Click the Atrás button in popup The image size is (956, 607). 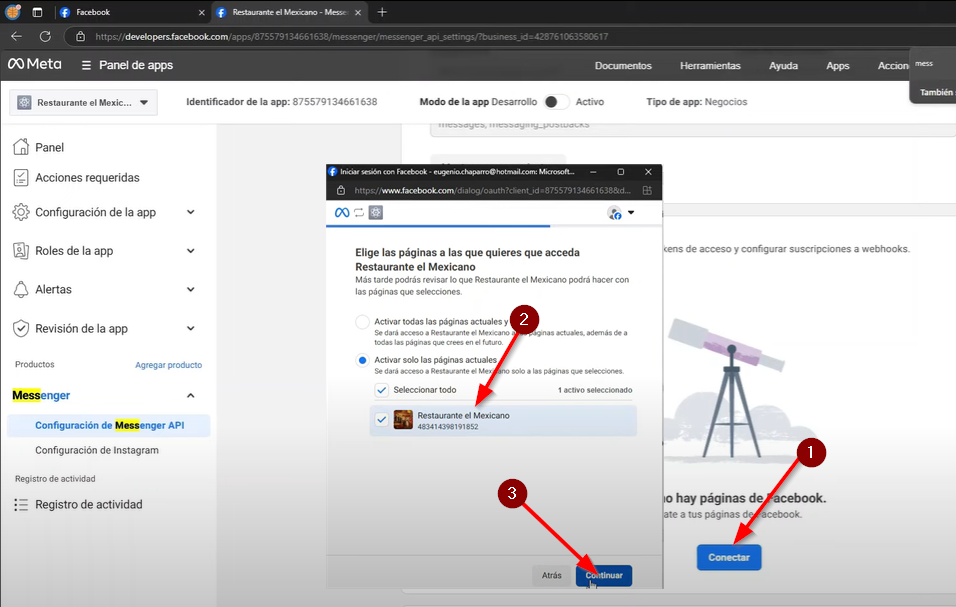click(x=552, y=575)
